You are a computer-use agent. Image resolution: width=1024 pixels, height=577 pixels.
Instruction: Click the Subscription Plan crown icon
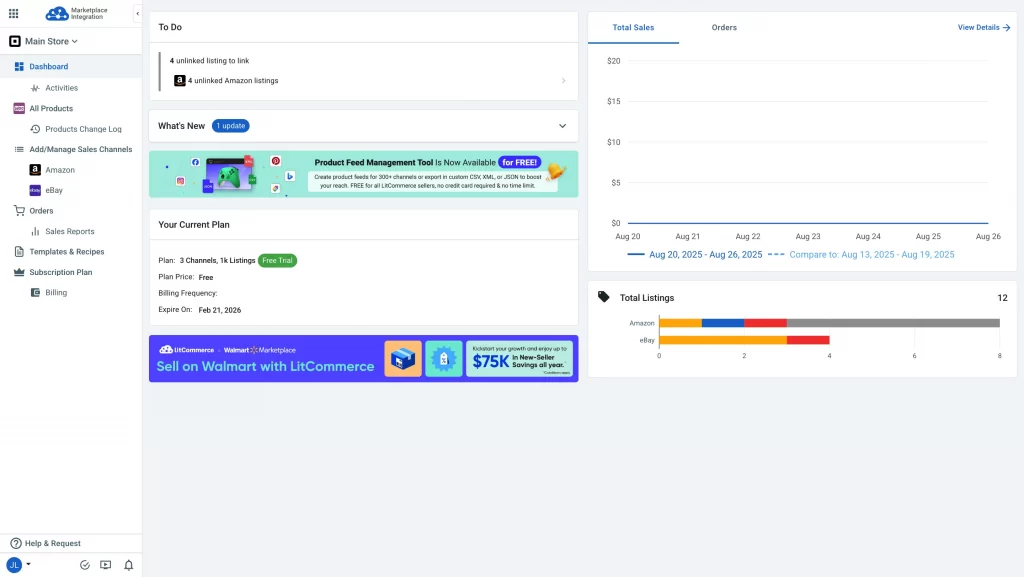[x=19, y=272]
